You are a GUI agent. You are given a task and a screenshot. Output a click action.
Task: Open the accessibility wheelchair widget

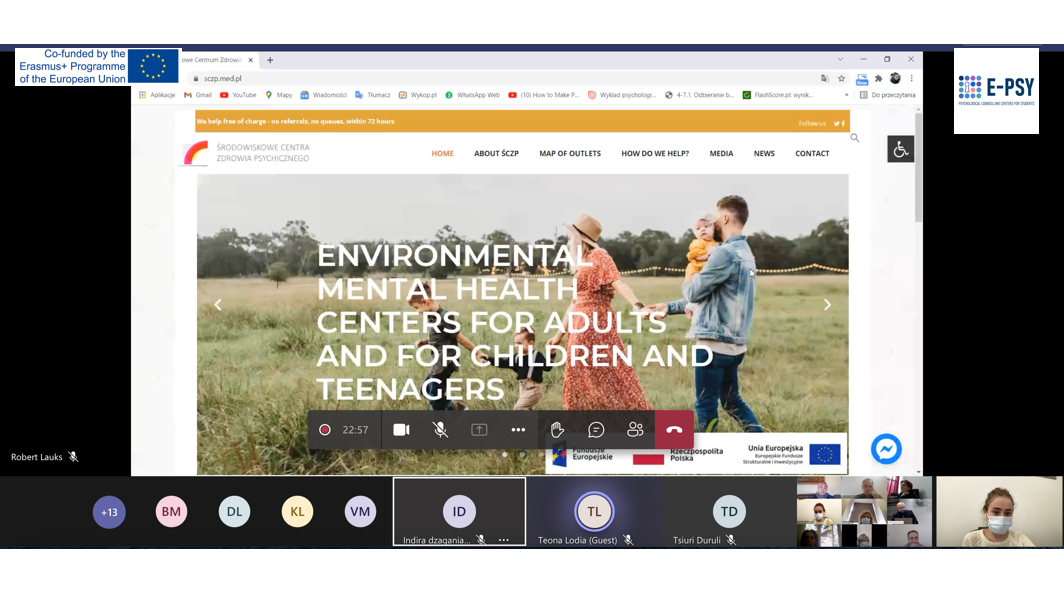click(900, 149)
